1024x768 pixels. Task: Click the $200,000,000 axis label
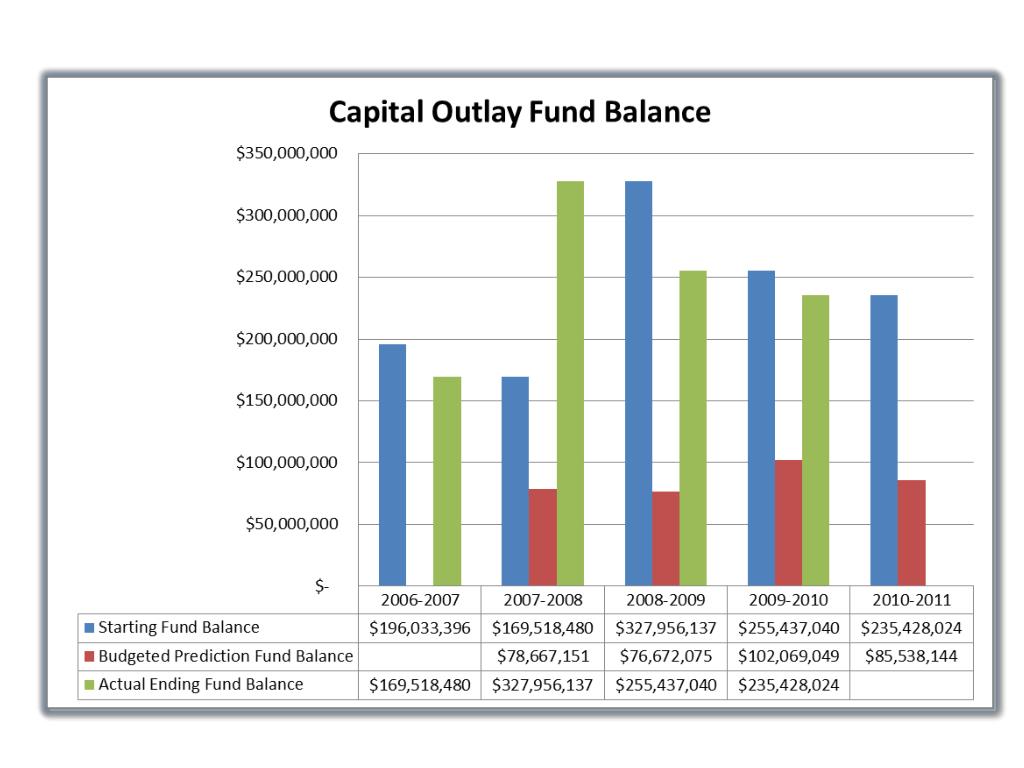[x=287, y=339]
